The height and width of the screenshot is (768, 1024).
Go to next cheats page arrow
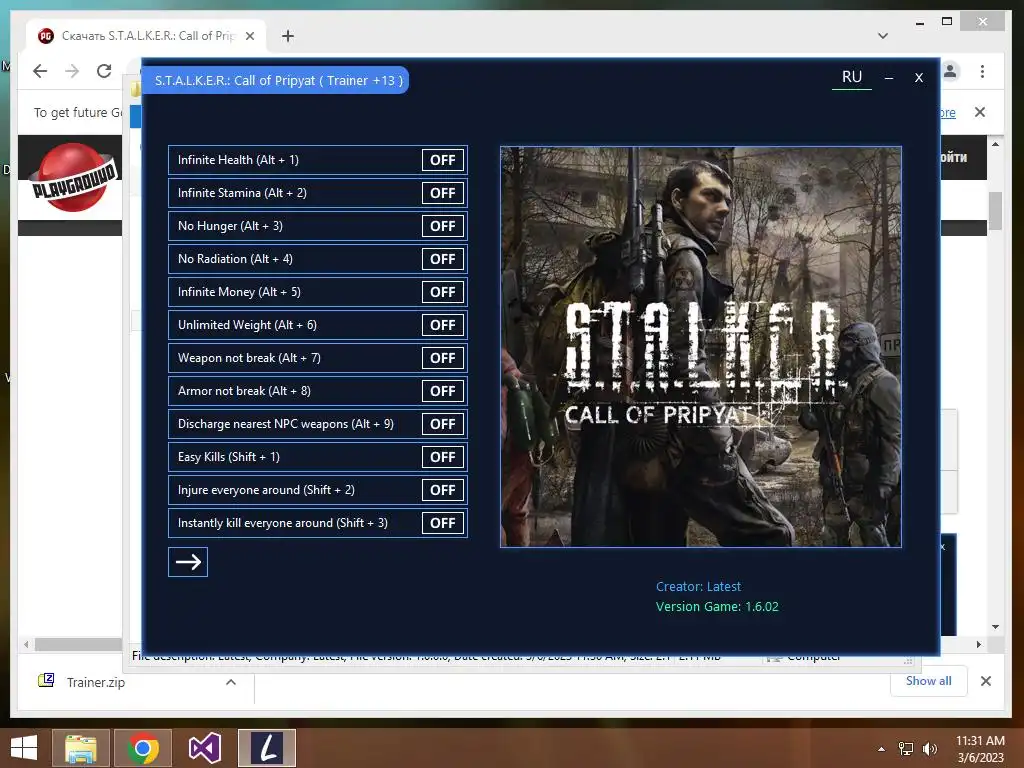pos(188,562)
